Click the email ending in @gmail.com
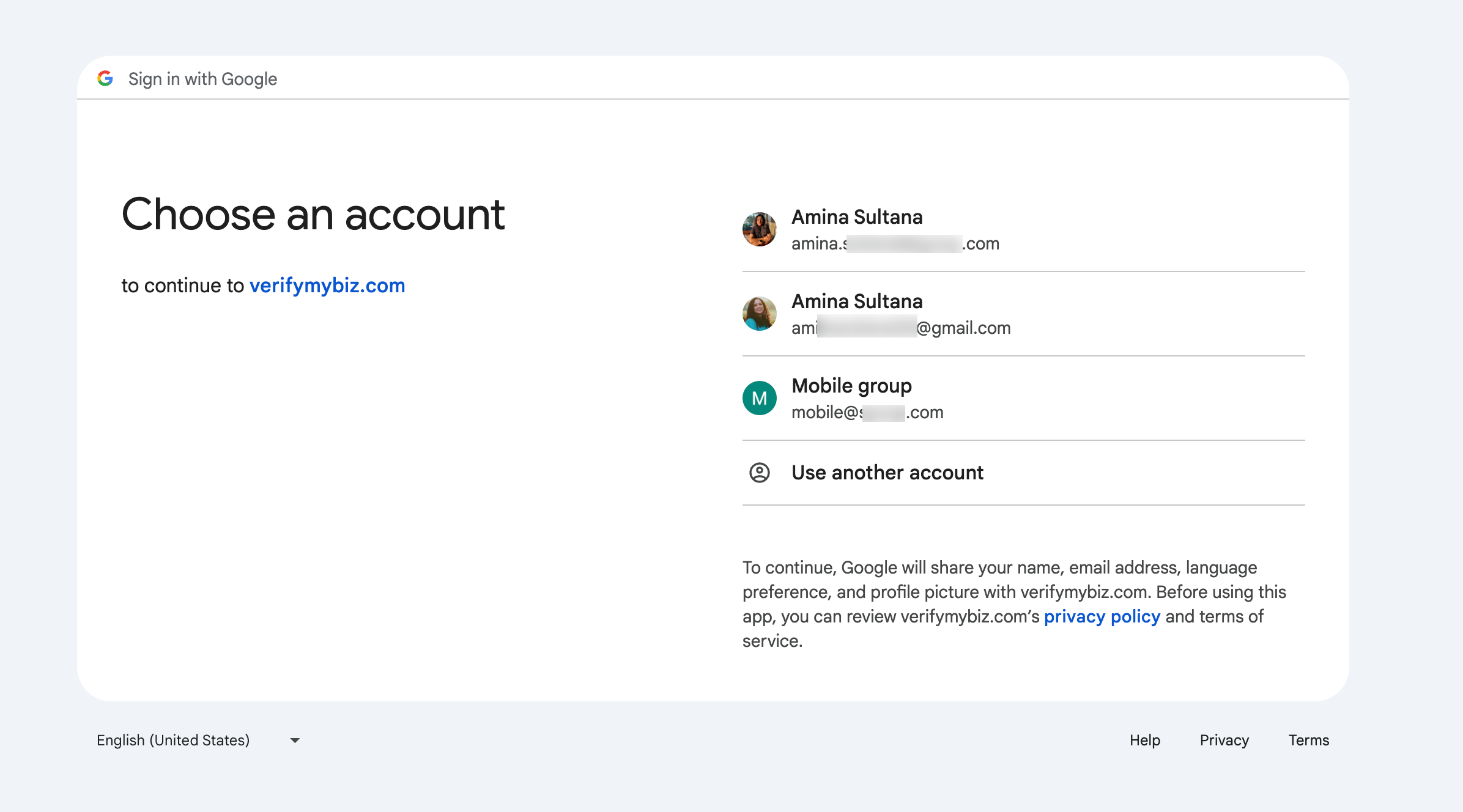The height and width of the screenshot is (812, 1463). 901,328
